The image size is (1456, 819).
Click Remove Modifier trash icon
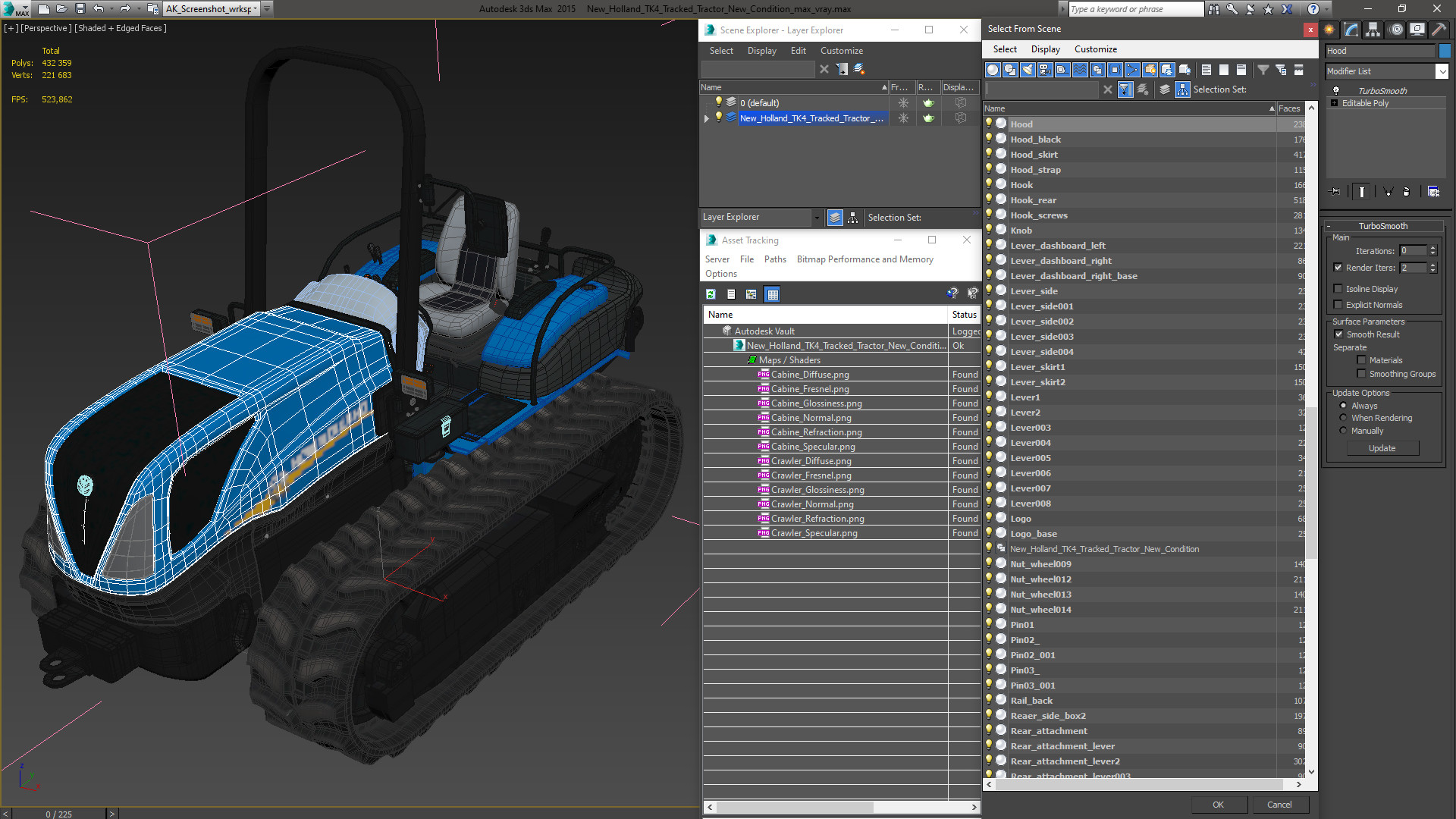pyautogui.click(x=1407, y=192)
